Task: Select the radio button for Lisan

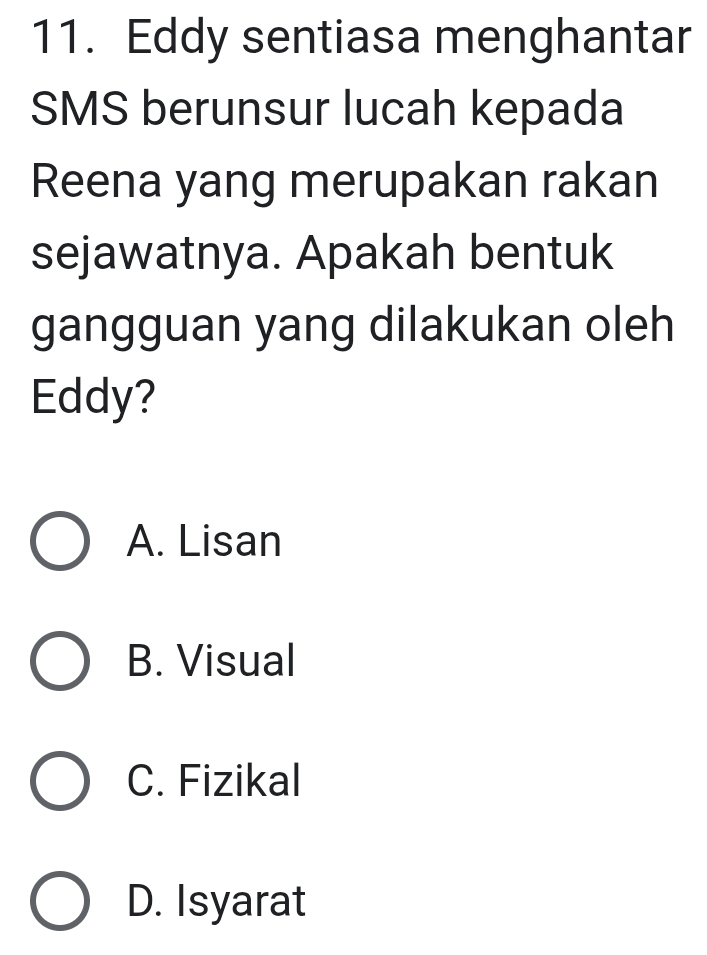Action: (x=60, y=543)
